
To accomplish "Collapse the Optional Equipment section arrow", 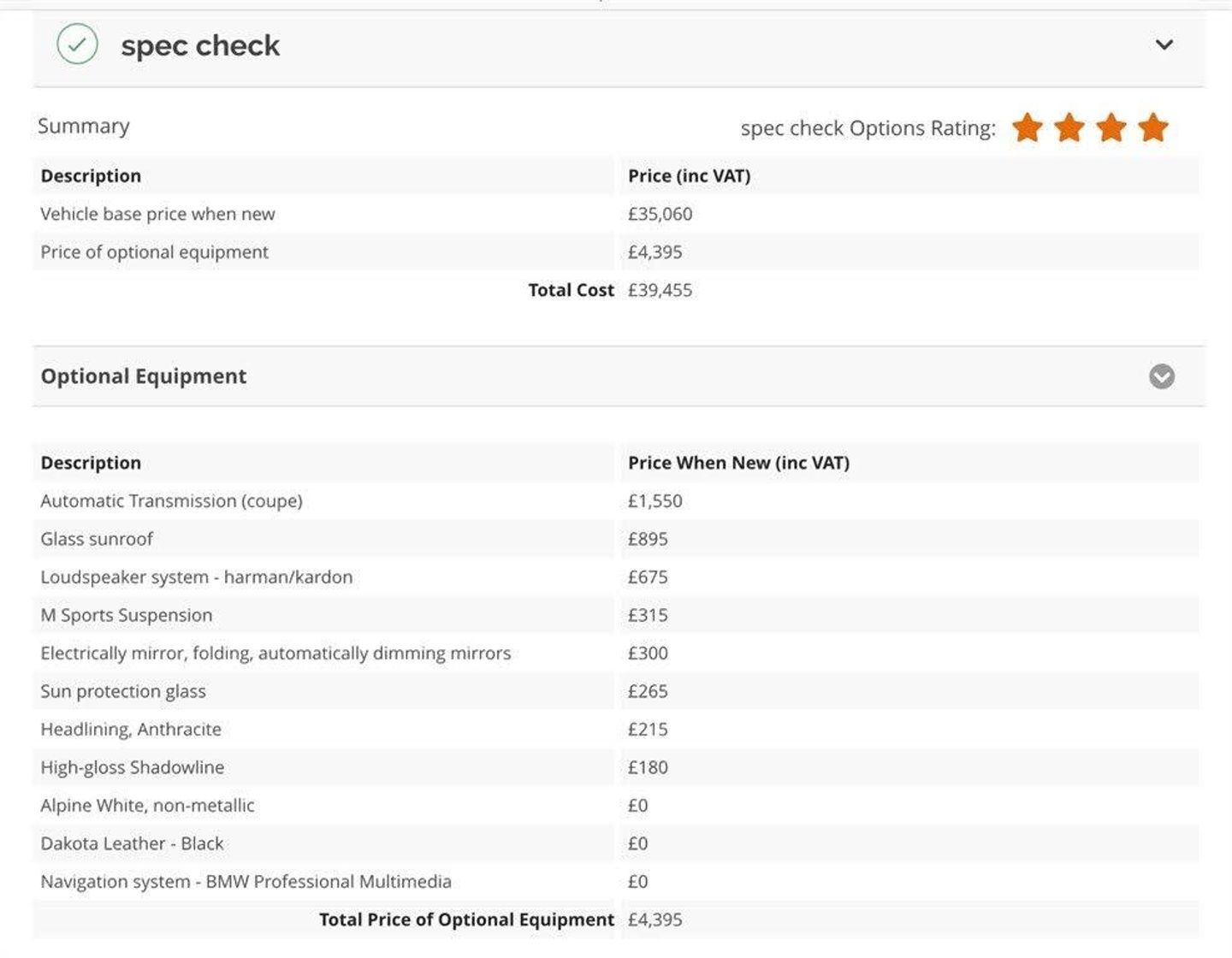I will coord(1162,376).
